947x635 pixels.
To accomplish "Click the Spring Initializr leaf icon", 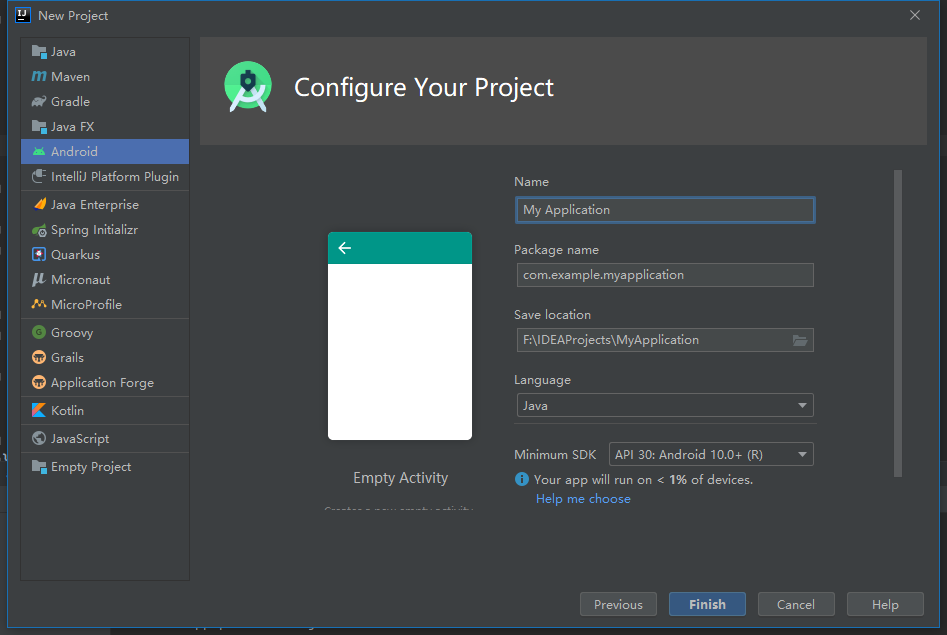I will pos(39,230).
